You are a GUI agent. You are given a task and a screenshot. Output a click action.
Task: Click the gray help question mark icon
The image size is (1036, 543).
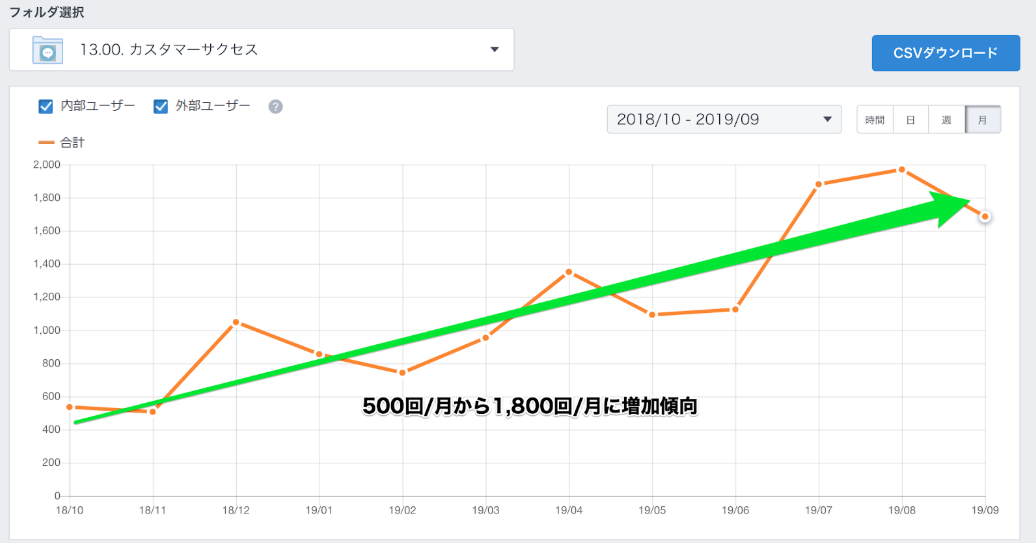click(x=275, y=106)
